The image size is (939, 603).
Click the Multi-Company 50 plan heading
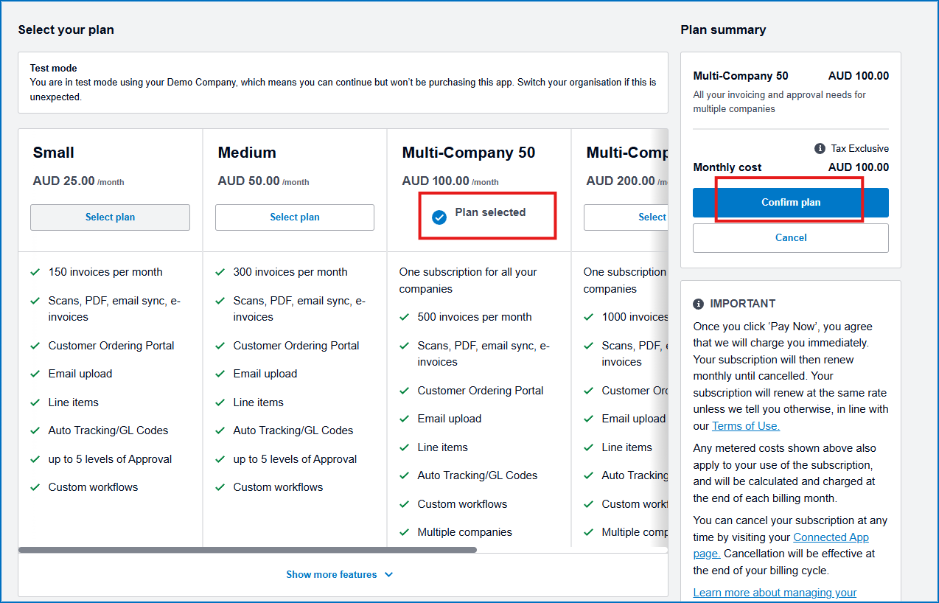tap(468, 153)
